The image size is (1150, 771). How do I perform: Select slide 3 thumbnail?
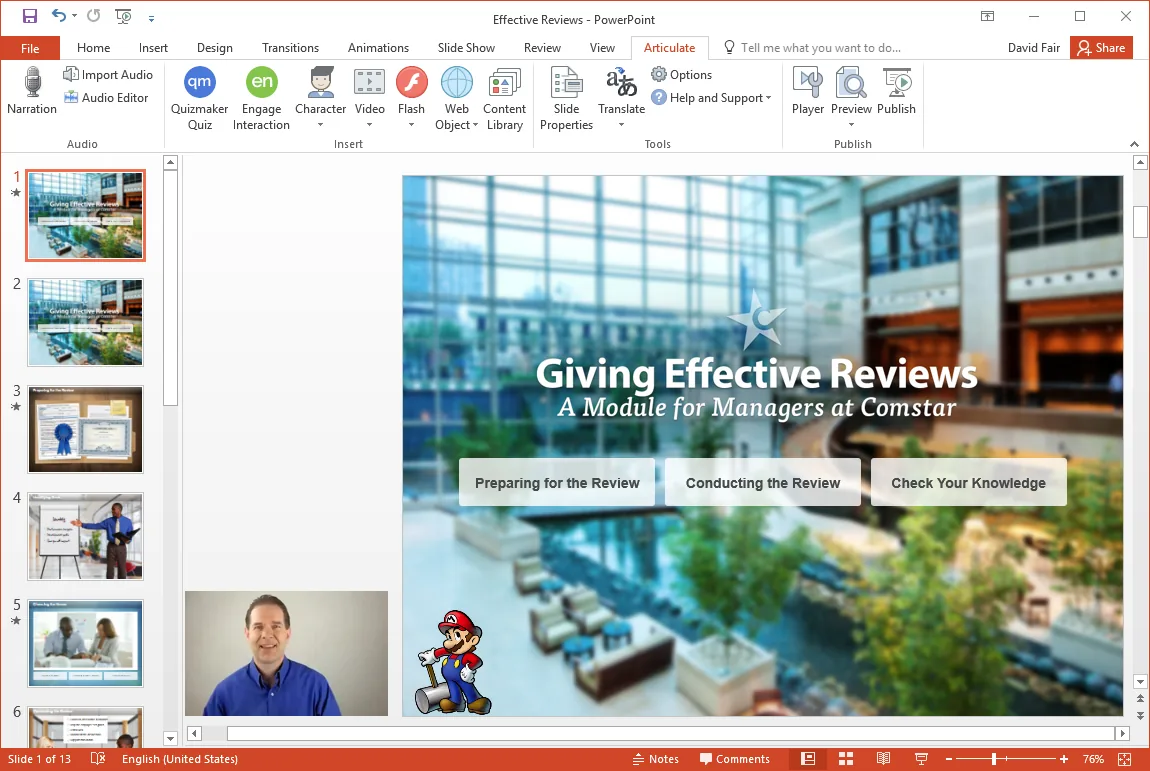pos(85,429)
